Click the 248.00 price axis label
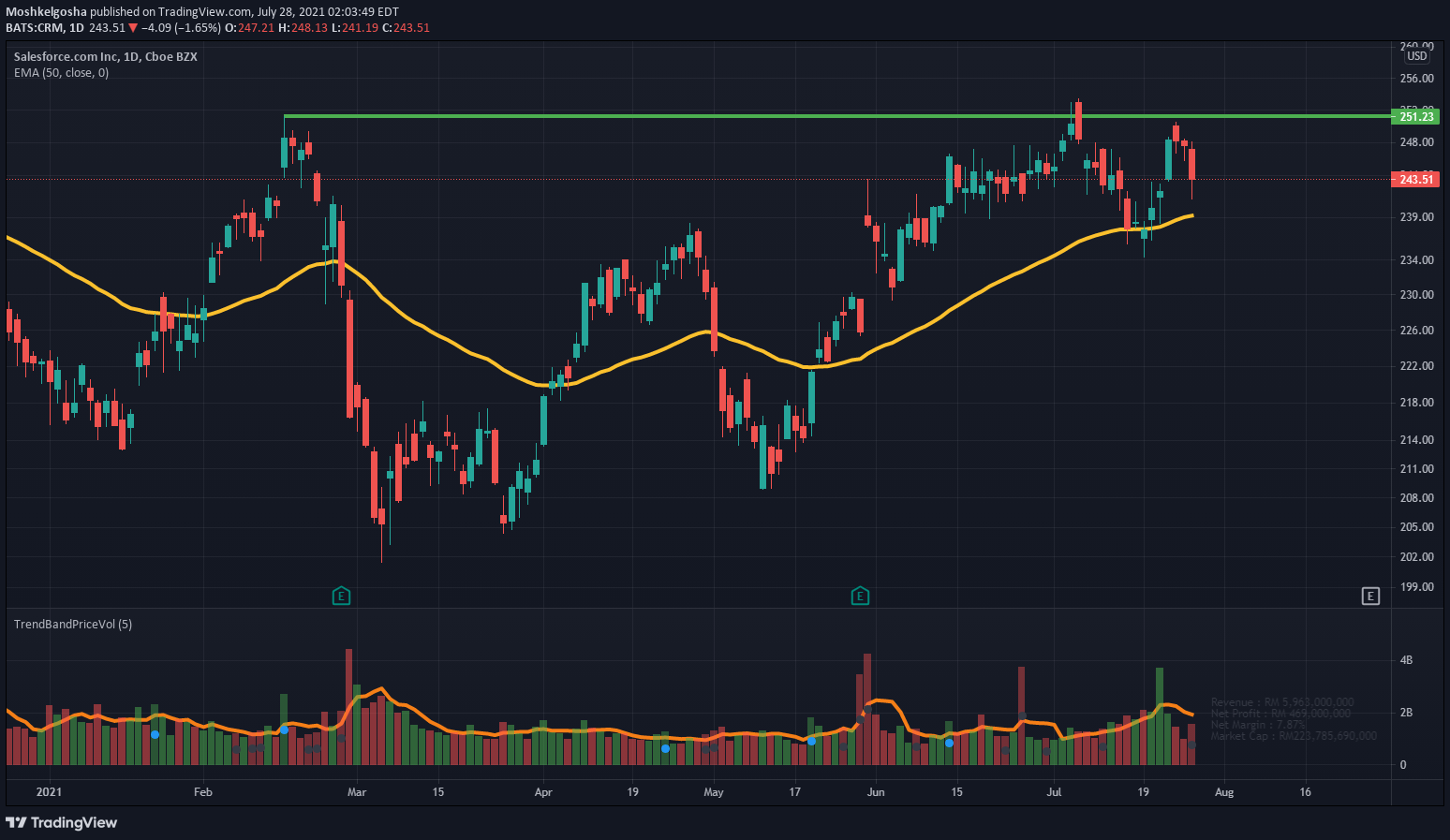1450x840 pixels. point(1416,142)
